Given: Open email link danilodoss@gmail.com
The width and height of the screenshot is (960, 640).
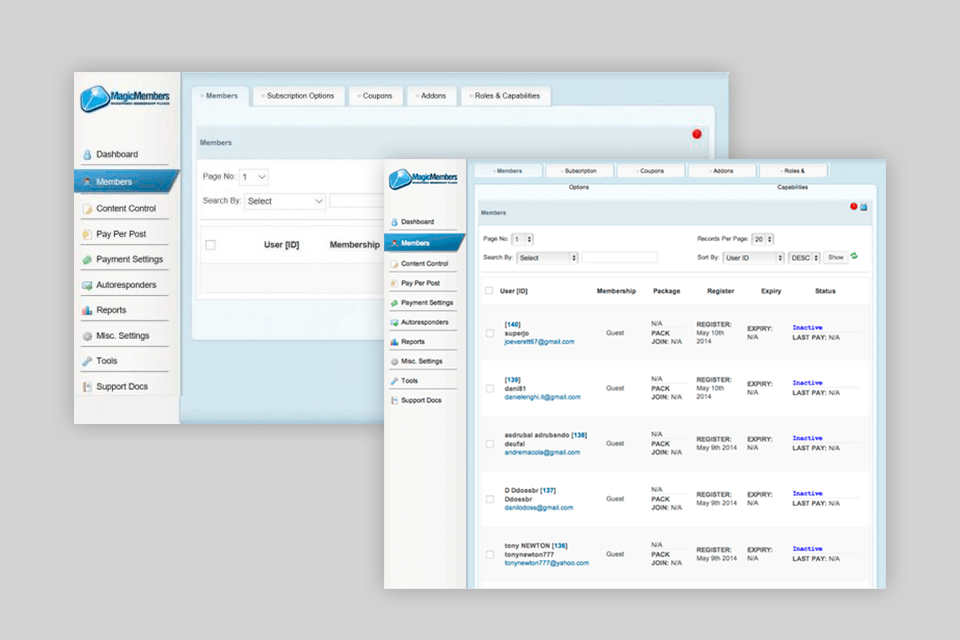Looking at the screenshot, I should tap(539, 508).
